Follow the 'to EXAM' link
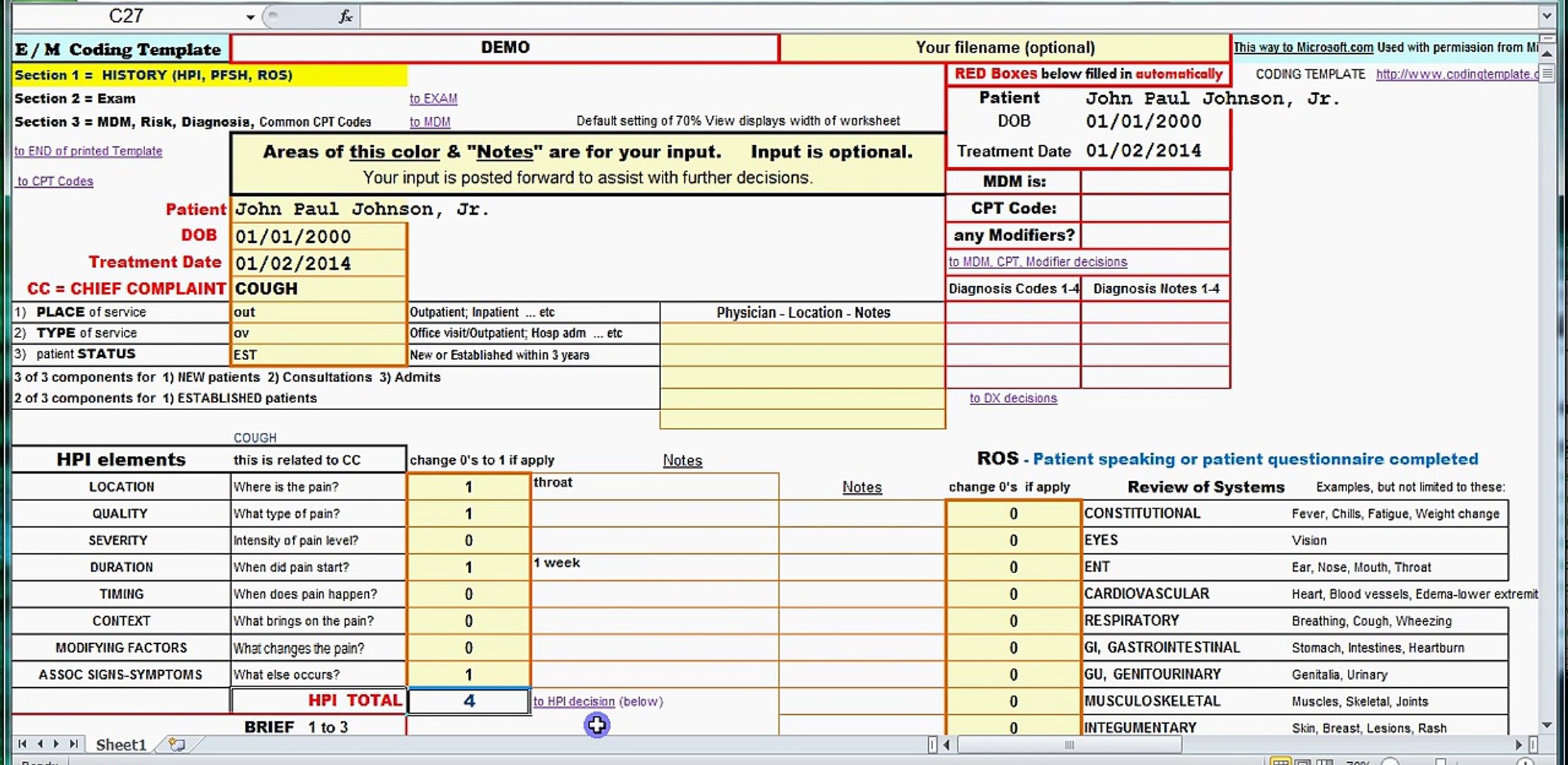The height and width of the screenshot is (765, 1568). point(433,98)
